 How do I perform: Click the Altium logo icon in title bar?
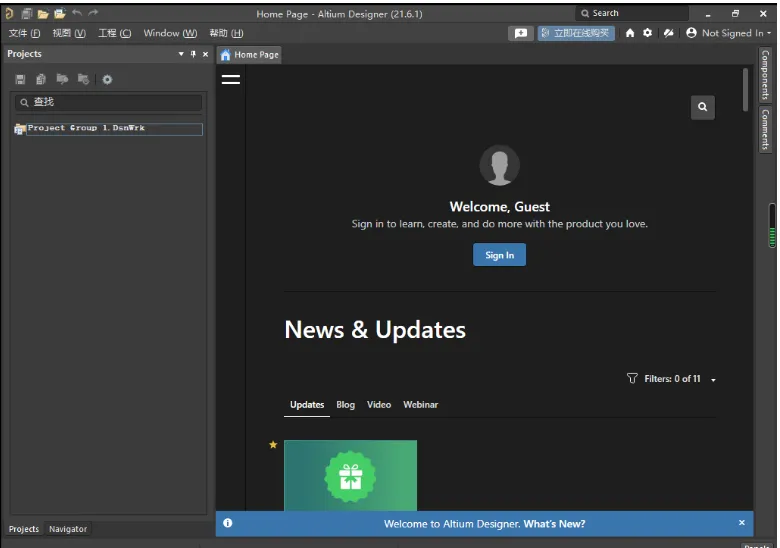click(x=9, y=13)
